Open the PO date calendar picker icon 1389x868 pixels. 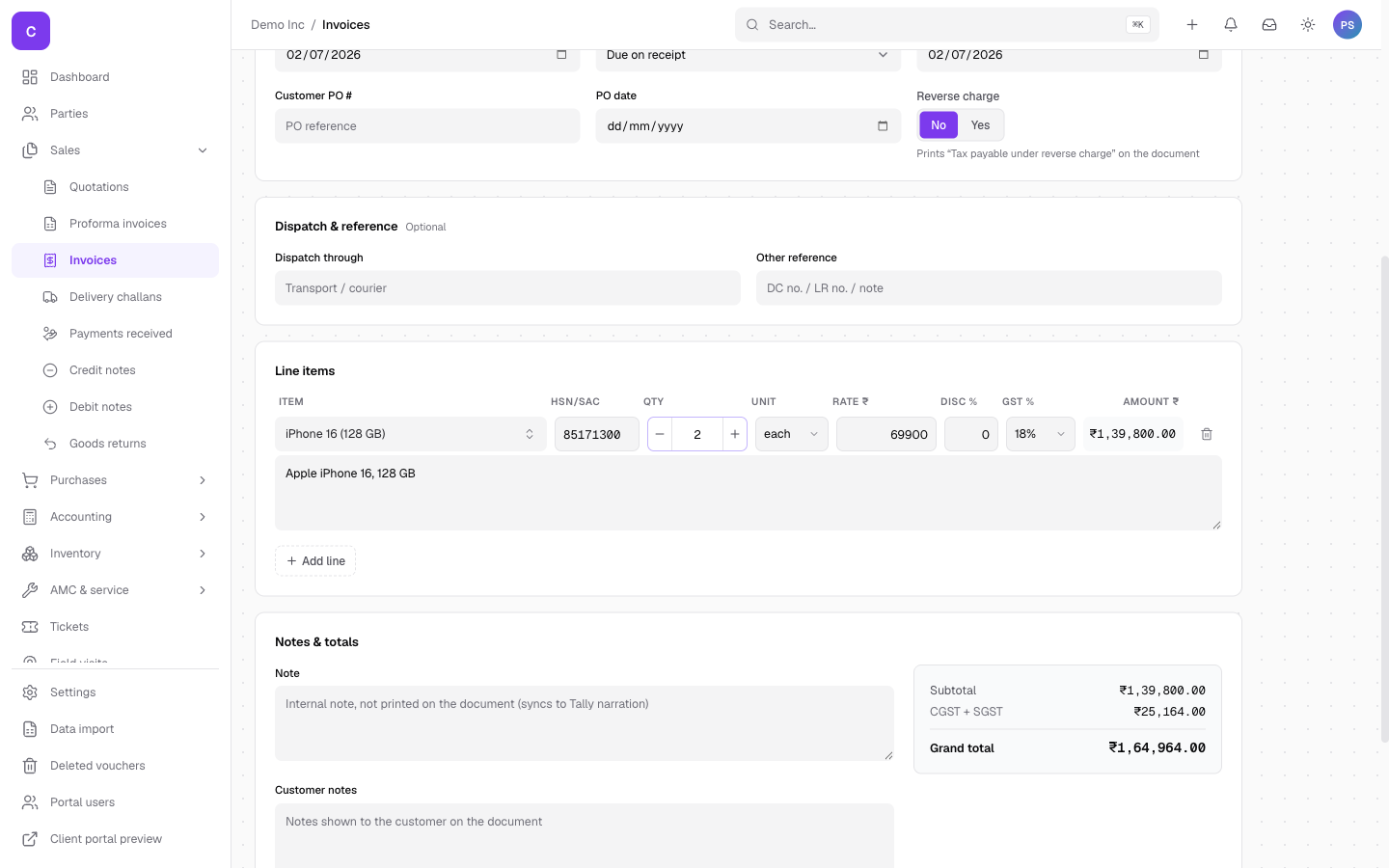(882, 126)
